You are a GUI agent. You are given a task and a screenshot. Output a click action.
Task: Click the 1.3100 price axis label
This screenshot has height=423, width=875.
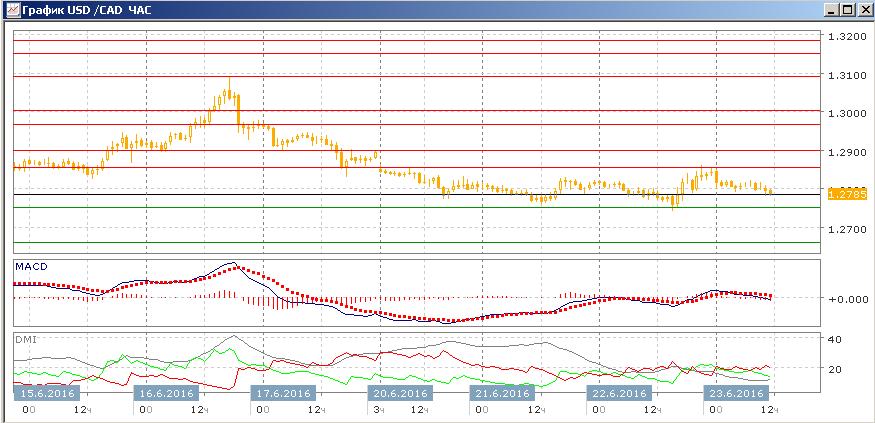coord(847,75)
